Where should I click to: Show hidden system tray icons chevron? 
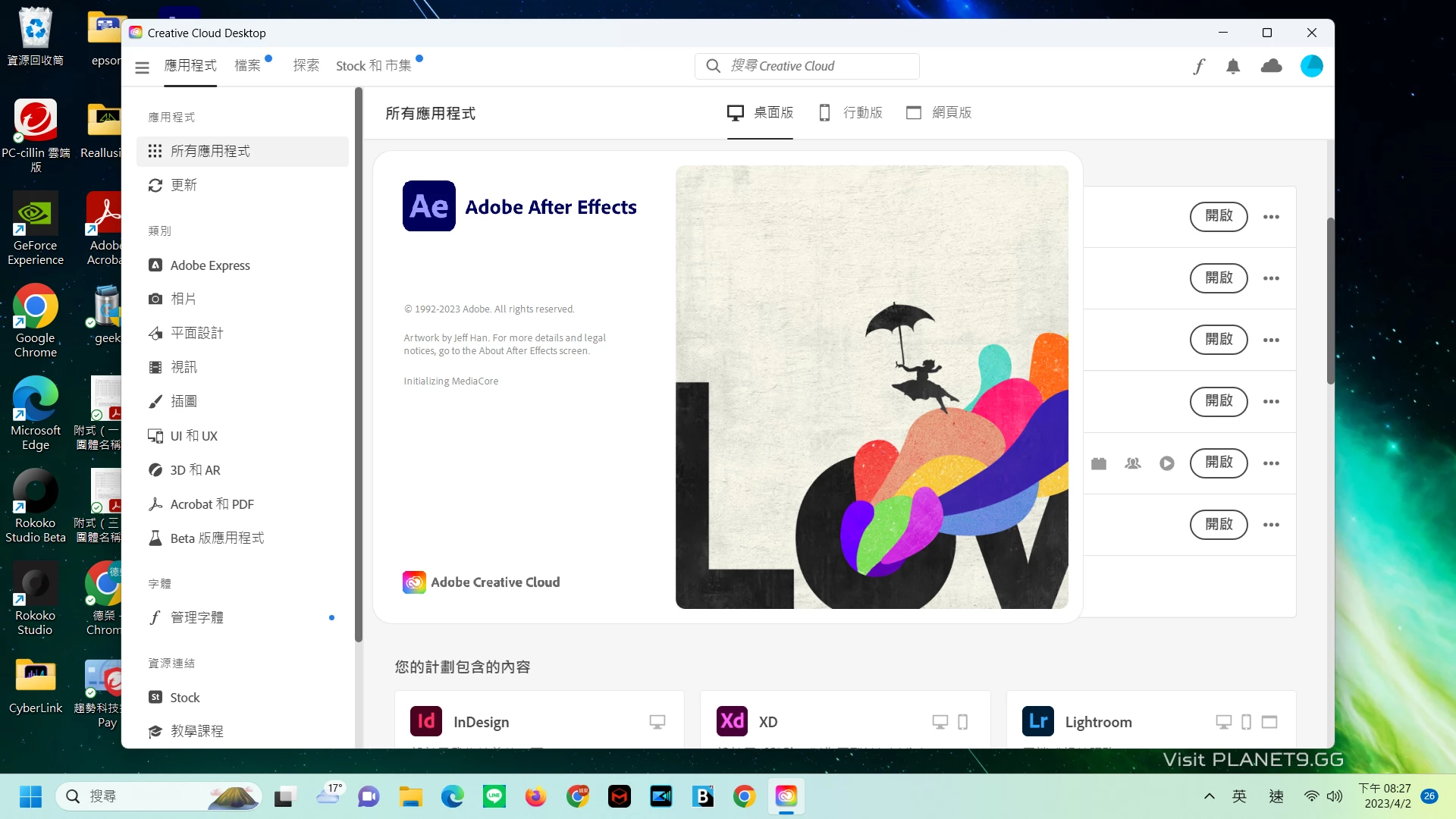(1210, 796)
